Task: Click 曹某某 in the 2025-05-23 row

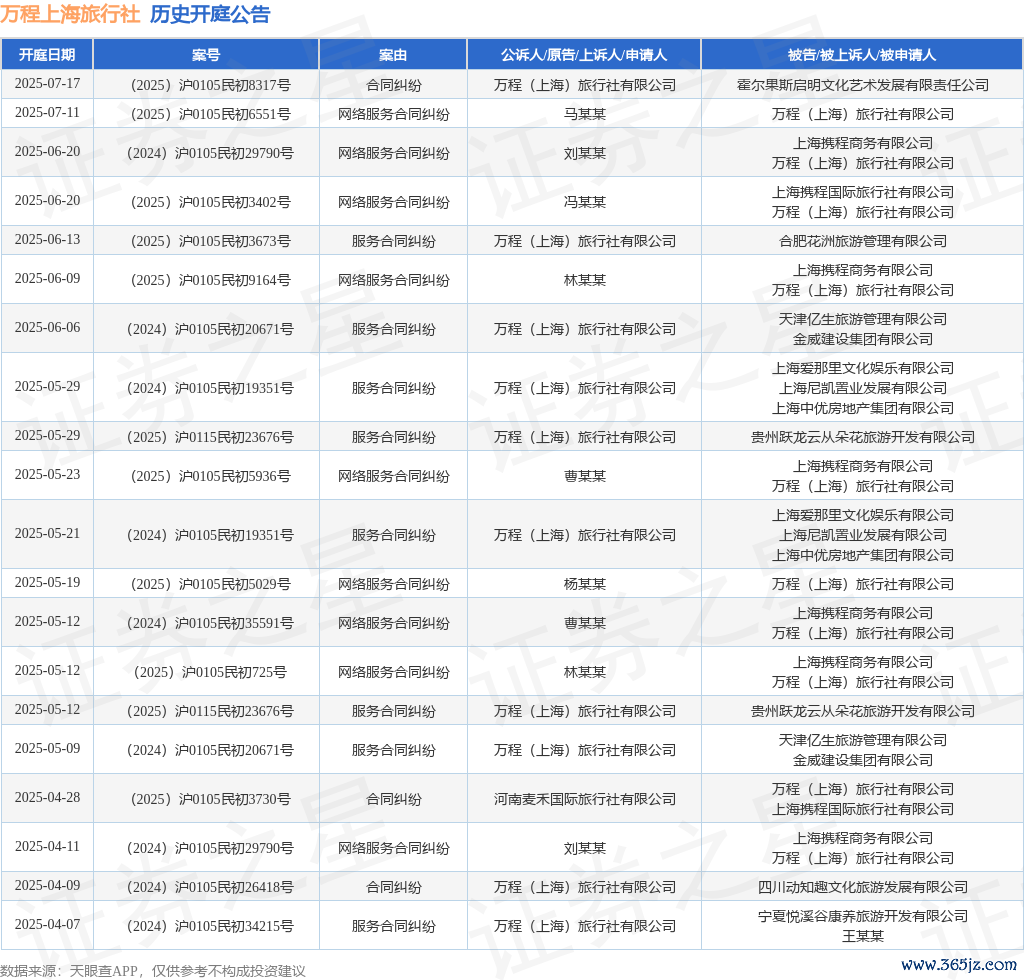Action: coord(584,477)
